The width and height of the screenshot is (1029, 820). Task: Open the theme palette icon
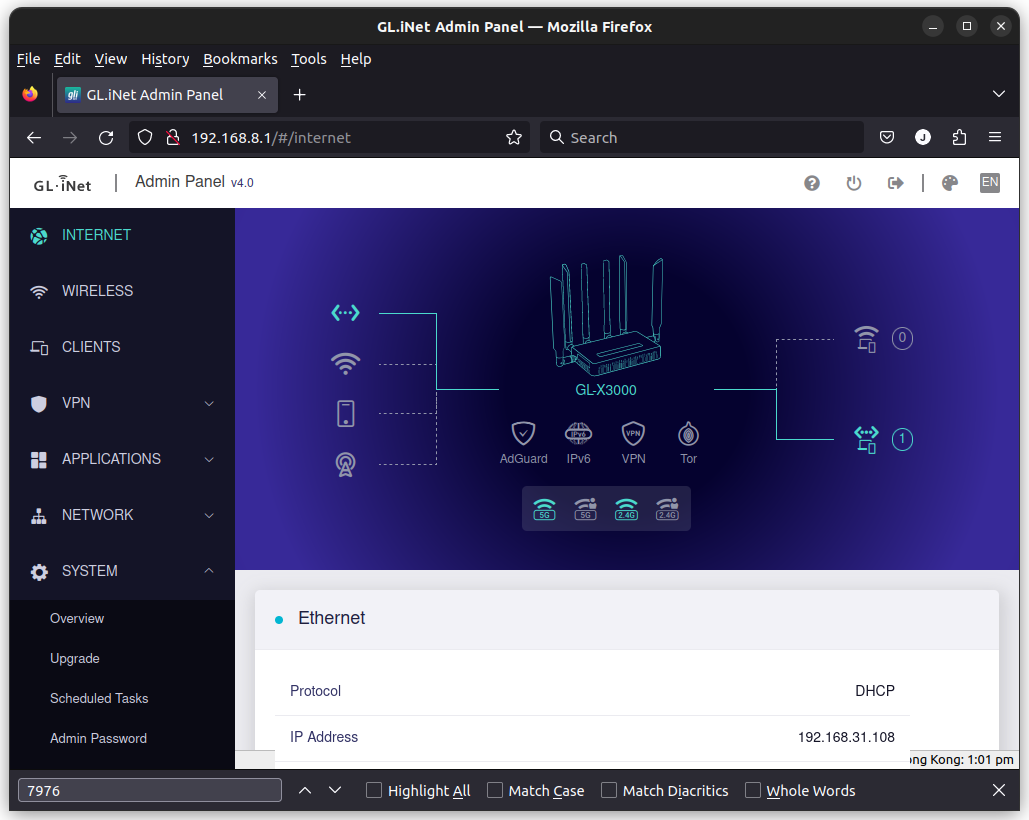(950, 183)
